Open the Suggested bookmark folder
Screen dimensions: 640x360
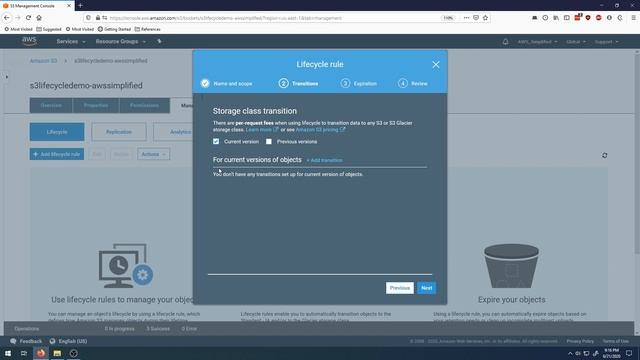pos(49,29)
